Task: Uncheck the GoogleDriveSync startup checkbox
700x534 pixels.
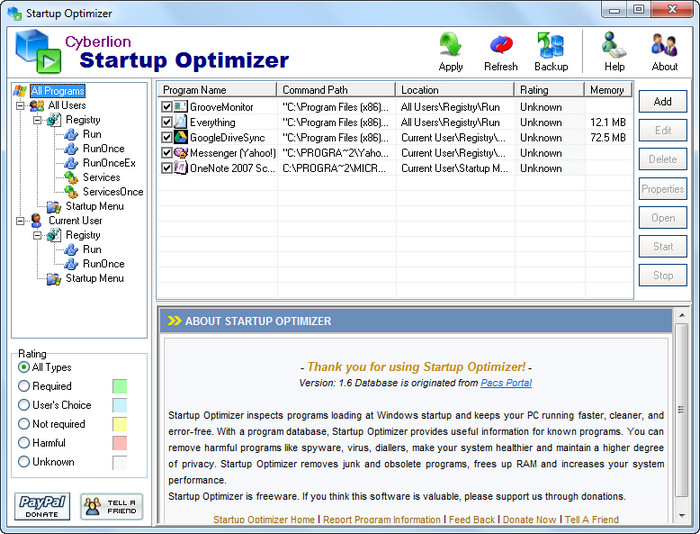Action: tap(167, 137)
